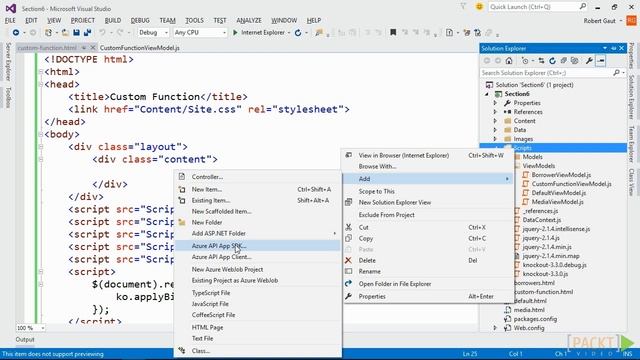The image size is (640, 360).
Task: Click the Quick Launch search icon
Action: point(583,7)
